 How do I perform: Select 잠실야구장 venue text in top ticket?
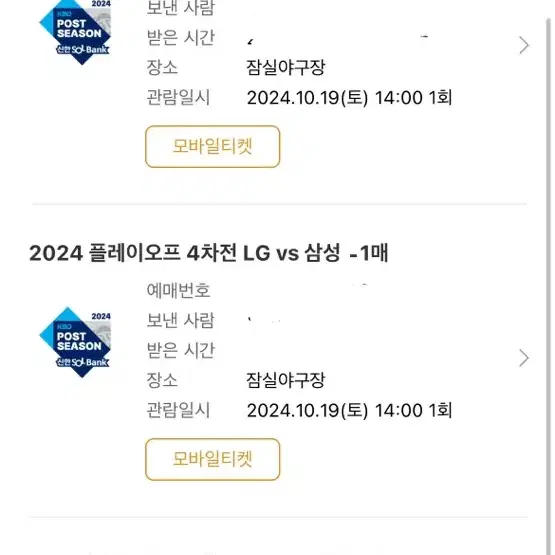point(286,67)
